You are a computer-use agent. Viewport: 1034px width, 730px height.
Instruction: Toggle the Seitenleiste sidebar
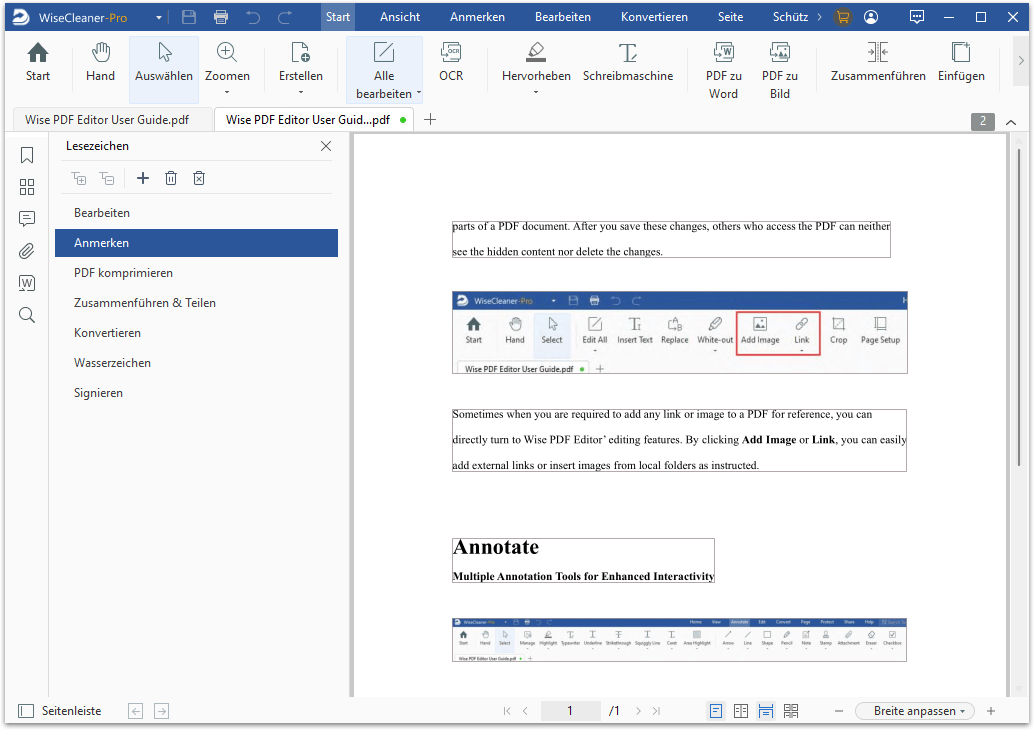coord(60,711)
